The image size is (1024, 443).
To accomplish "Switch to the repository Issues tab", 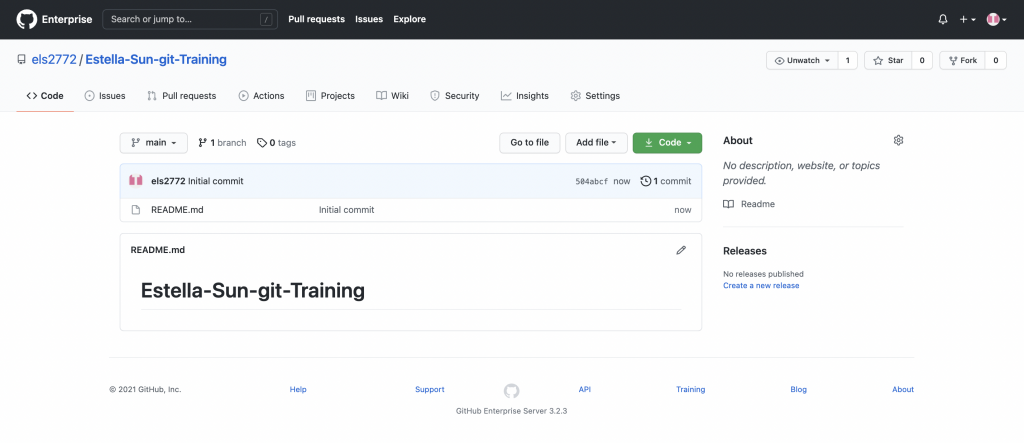I will click(104, 95).
